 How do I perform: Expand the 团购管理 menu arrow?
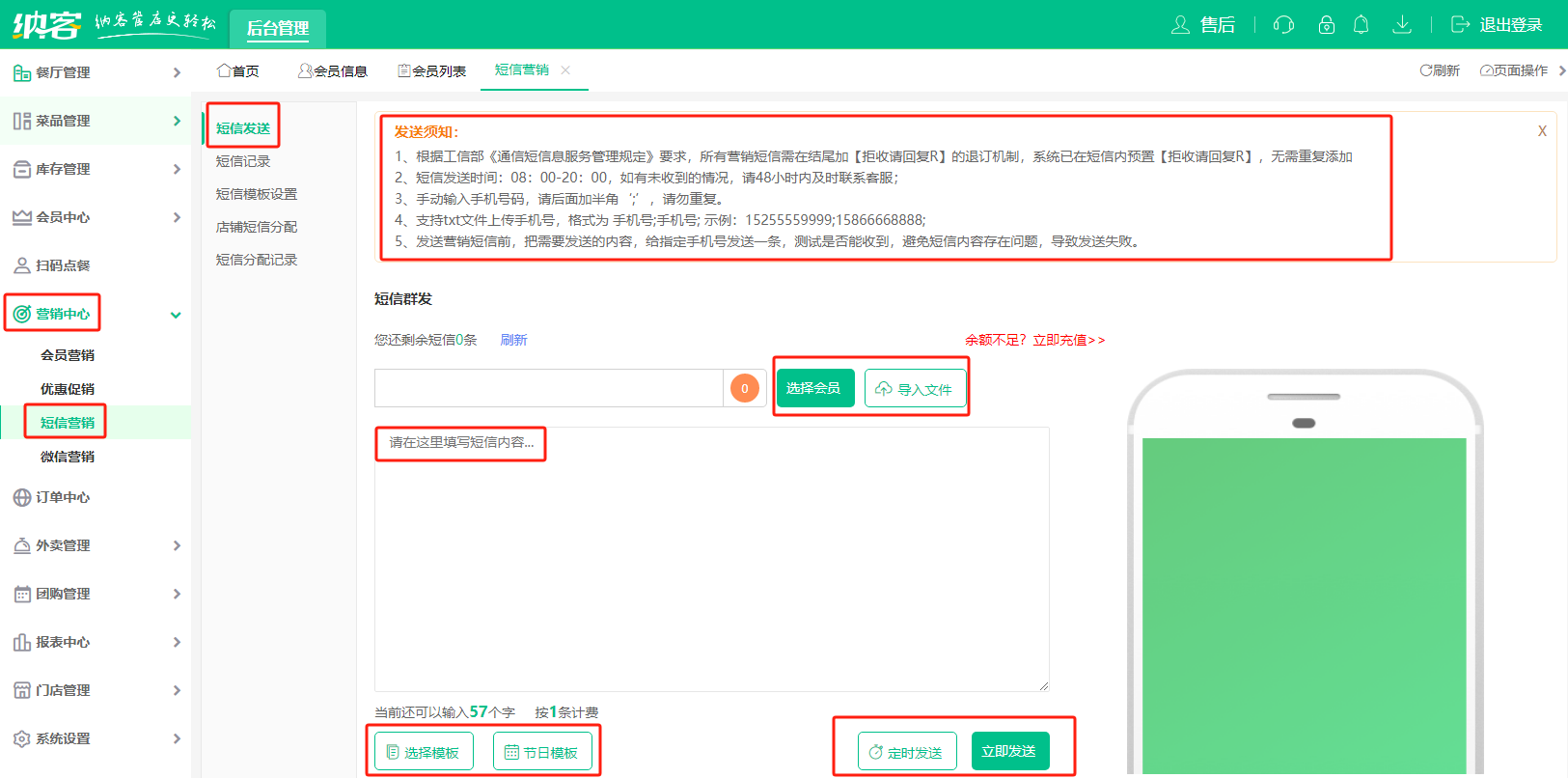point(177,594)
